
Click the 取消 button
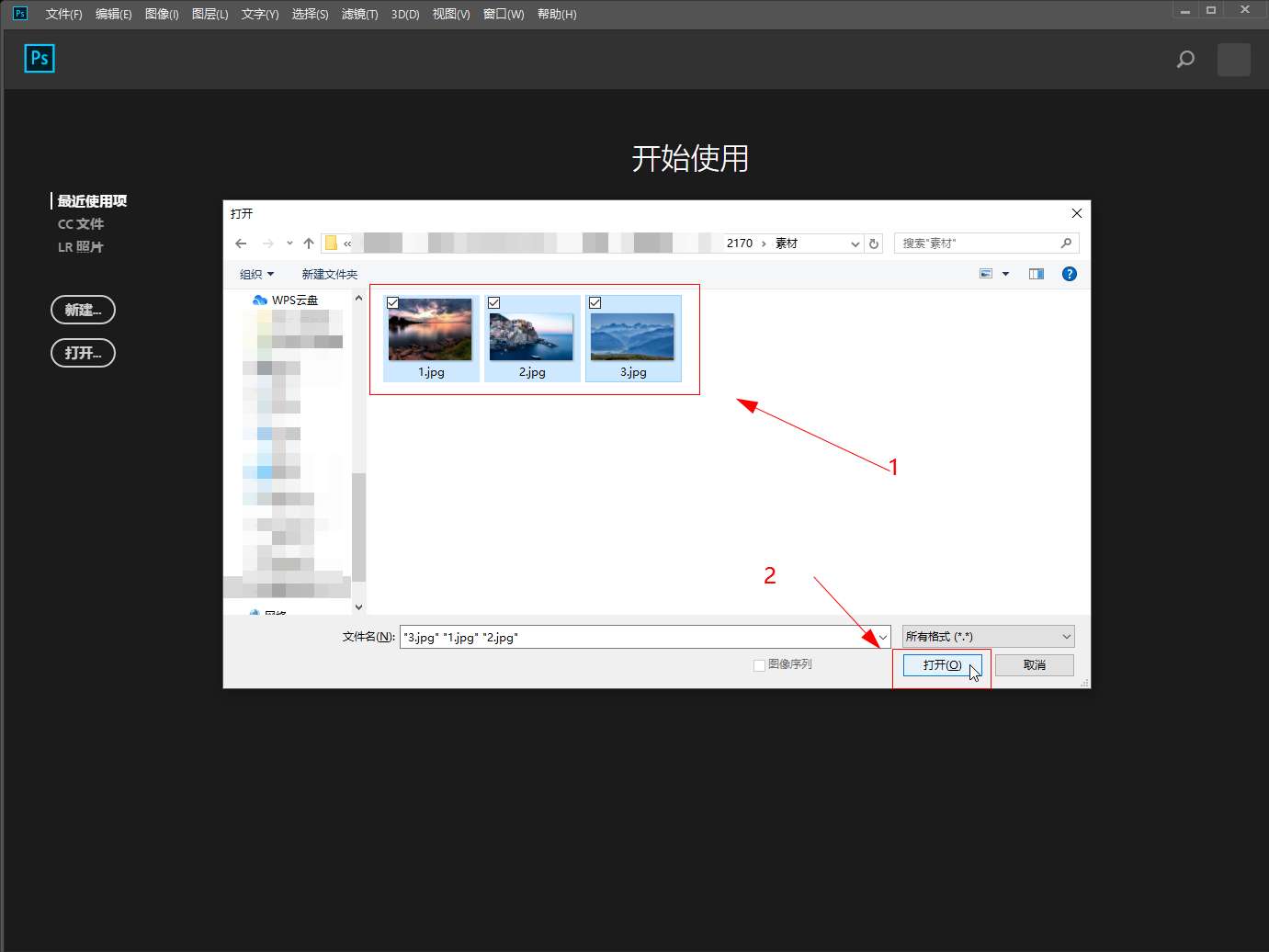[x=1035, y=665]
